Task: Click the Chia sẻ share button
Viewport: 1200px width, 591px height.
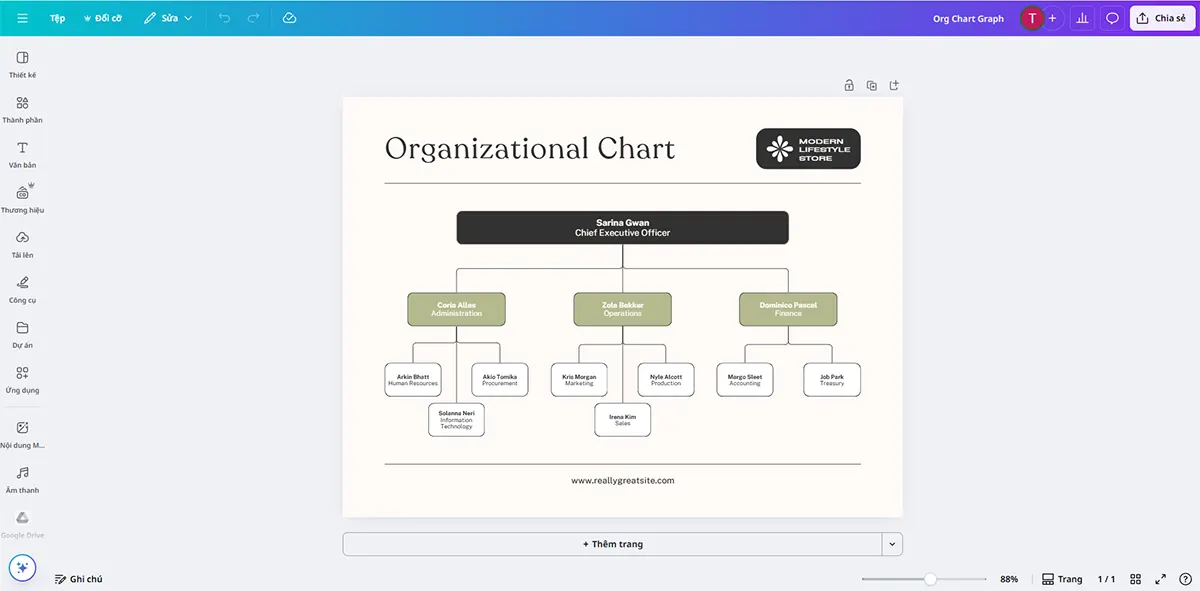Action: click(1161, 18)
